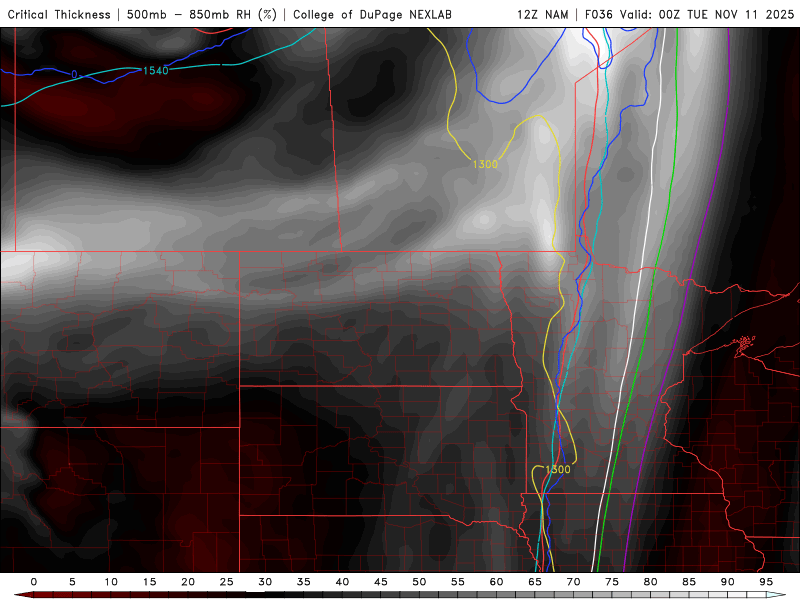Click the "35" tick on the color scale
This screenshot has height=600, width=800.
point(304,582)
